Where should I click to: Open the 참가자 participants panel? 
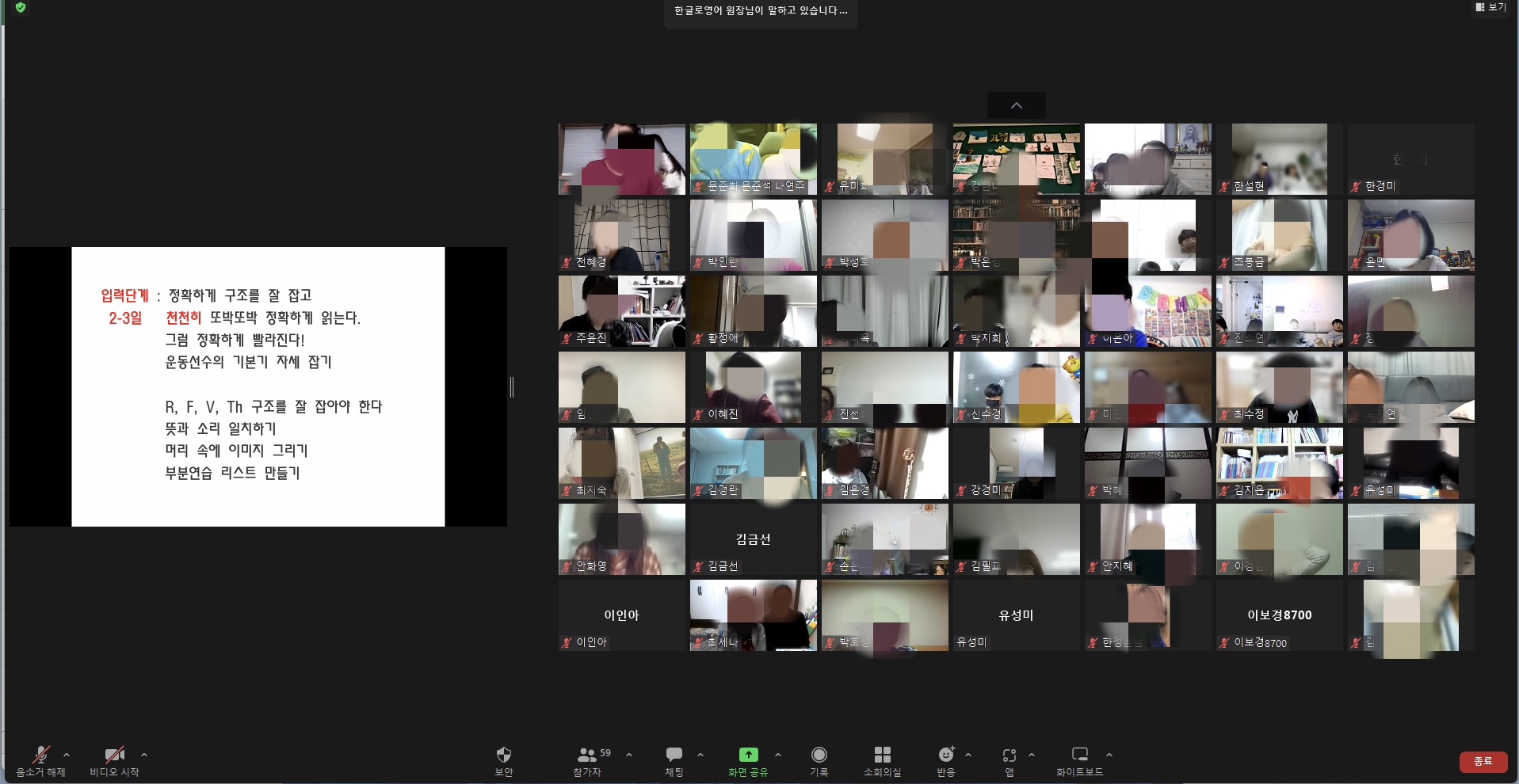click(x=588, y=755)
